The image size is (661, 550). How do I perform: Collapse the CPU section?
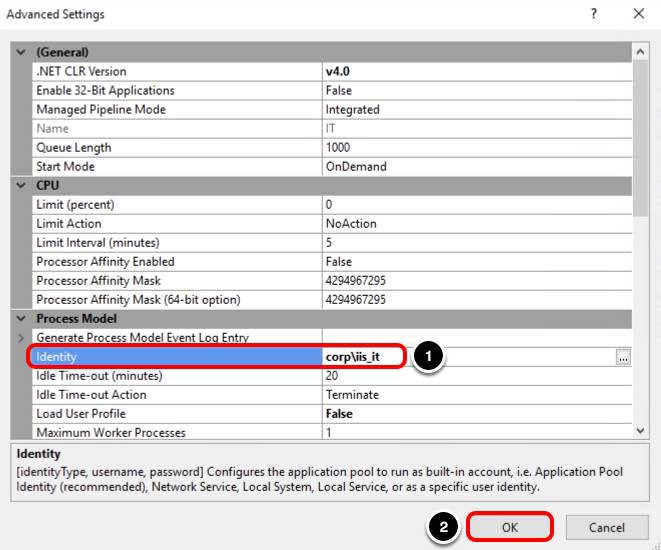coord(21,185)
